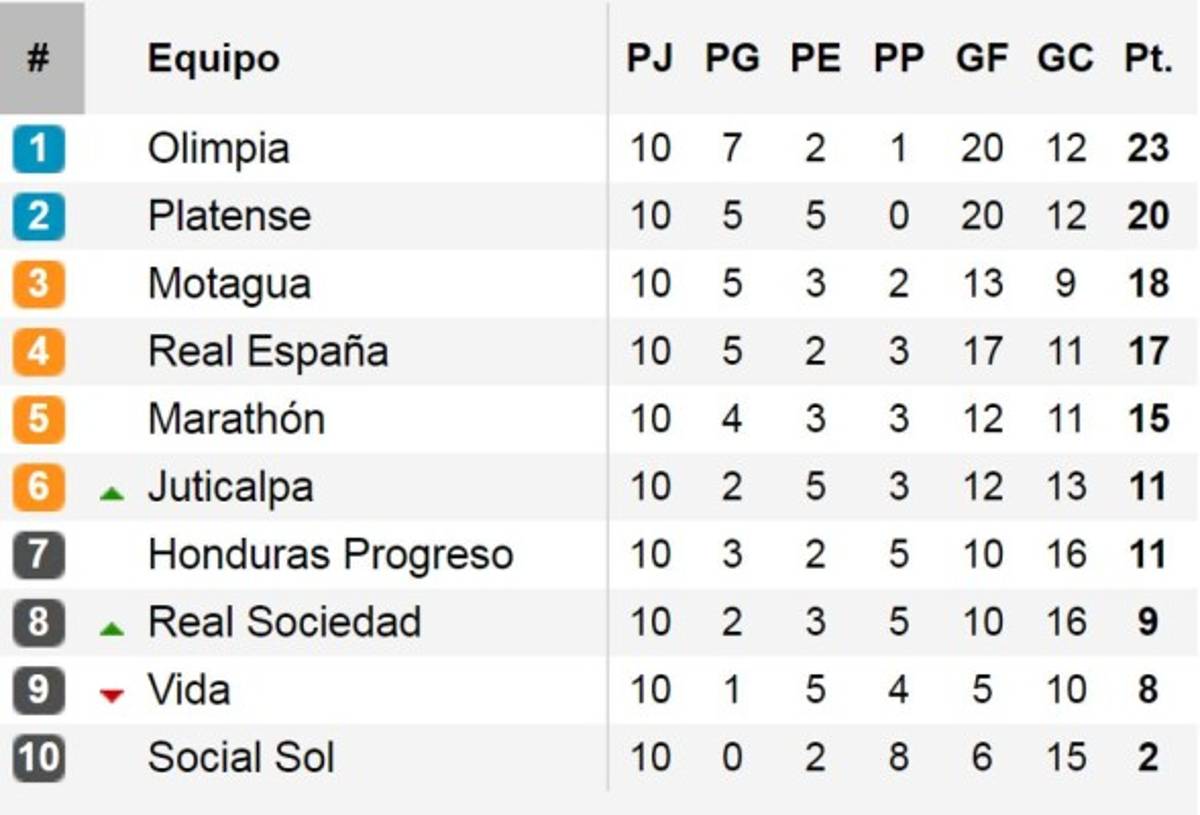
Task: Click the GF column header
Action: (x=981, y=58)
